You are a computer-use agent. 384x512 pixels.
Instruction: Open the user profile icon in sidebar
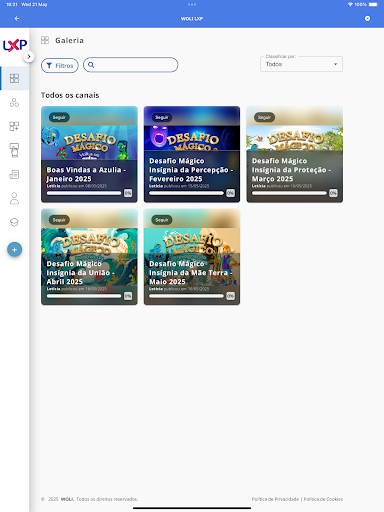[x=14, y=198]
